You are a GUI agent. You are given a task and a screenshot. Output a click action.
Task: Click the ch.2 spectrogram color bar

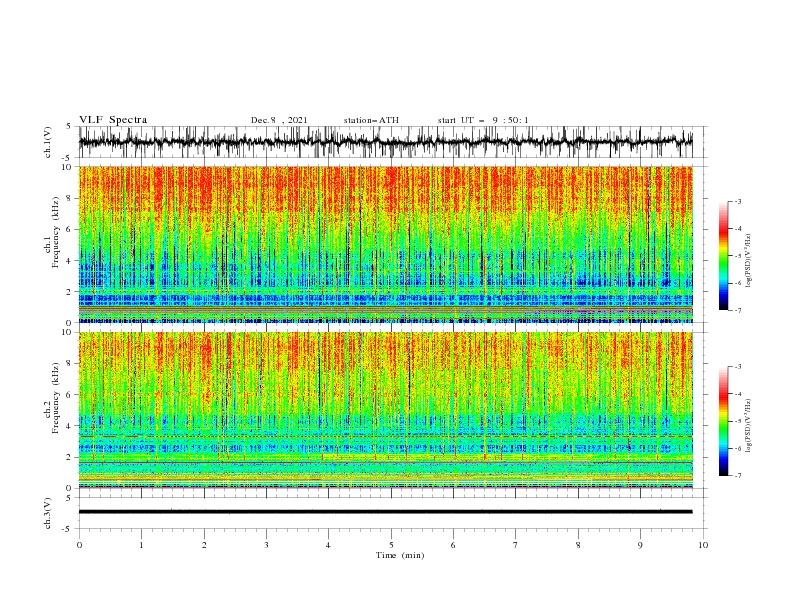click(x=723, y=421)
